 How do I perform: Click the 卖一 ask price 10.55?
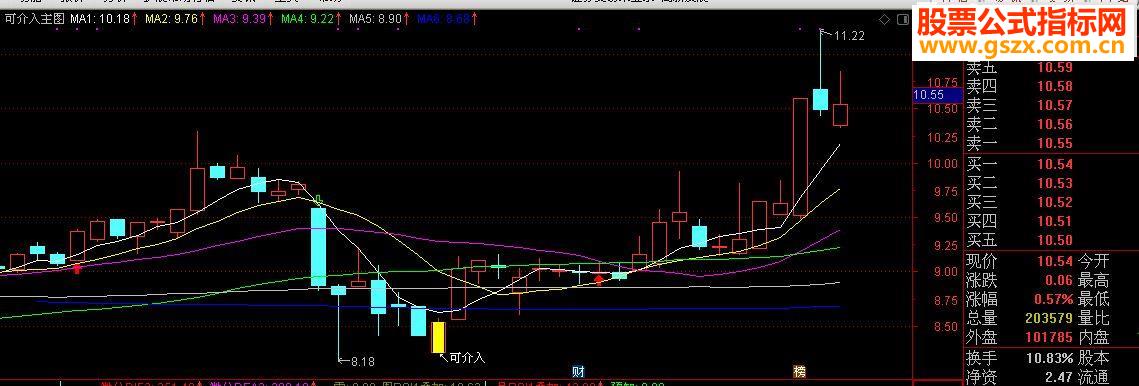[1055, 143]
